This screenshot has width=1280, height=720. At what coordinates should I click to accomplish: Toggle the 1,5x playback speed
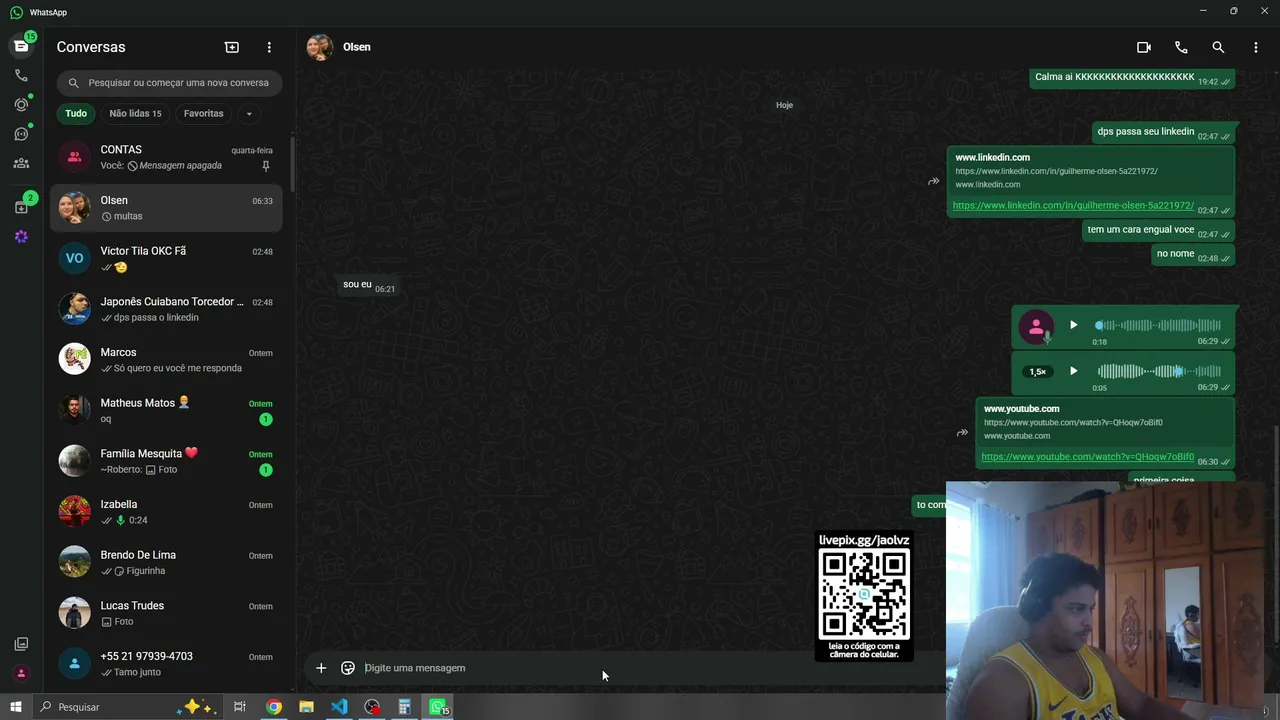[1038, 372]
